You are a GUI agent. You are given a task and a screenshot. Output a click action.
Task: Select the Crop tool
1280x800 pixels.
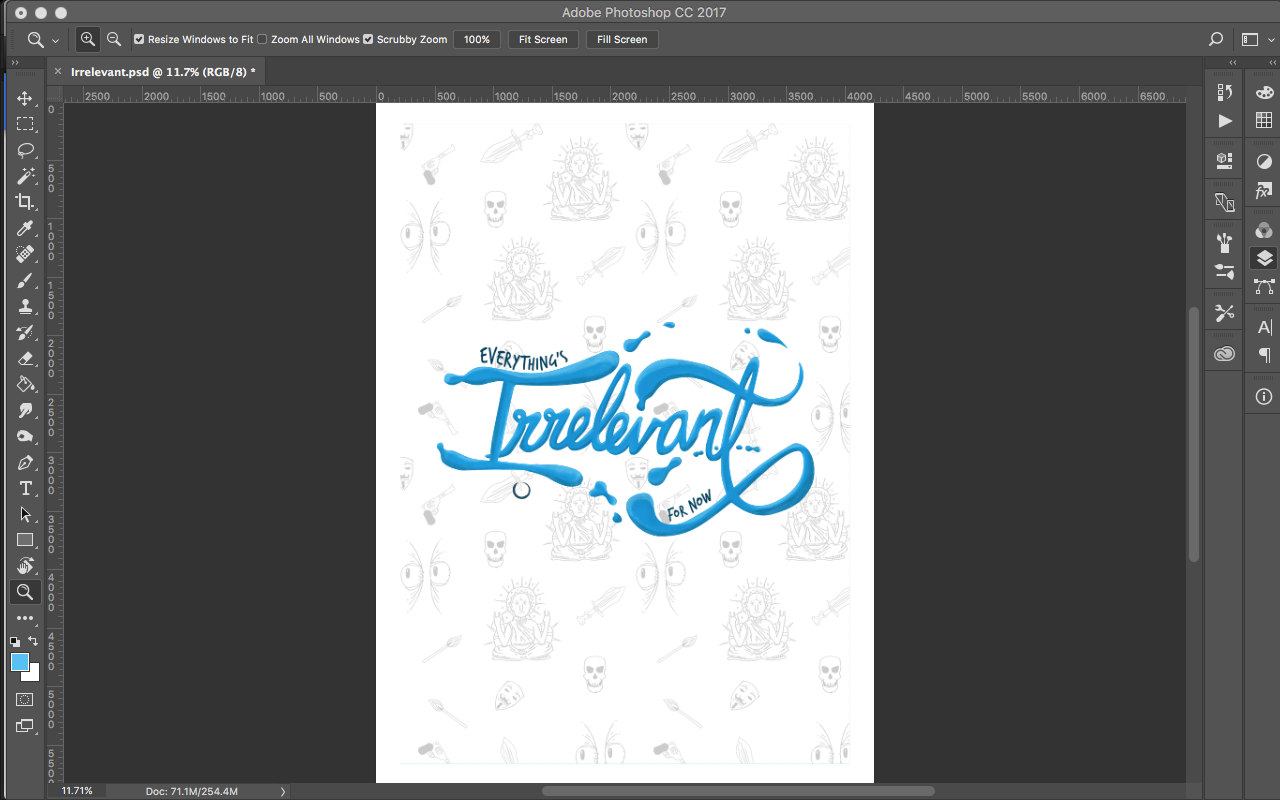coord(25,202)
